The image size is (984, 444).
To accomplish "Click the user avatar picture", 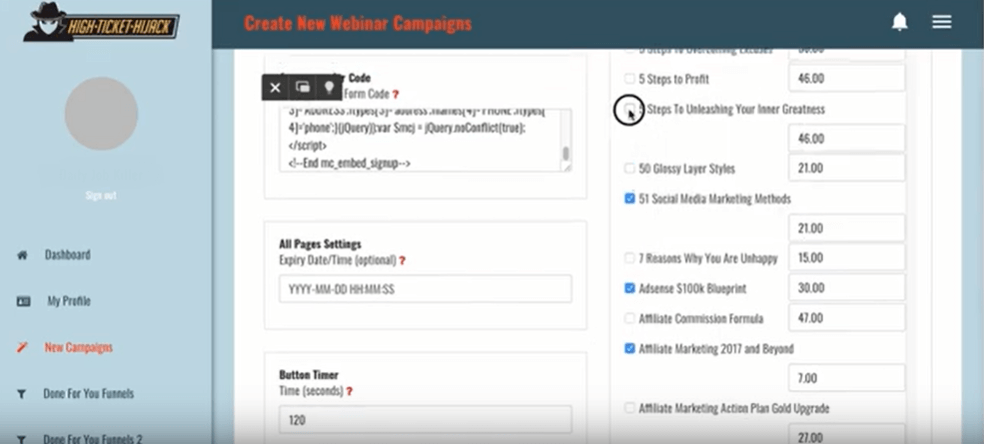I will click(x=101, y=114).
